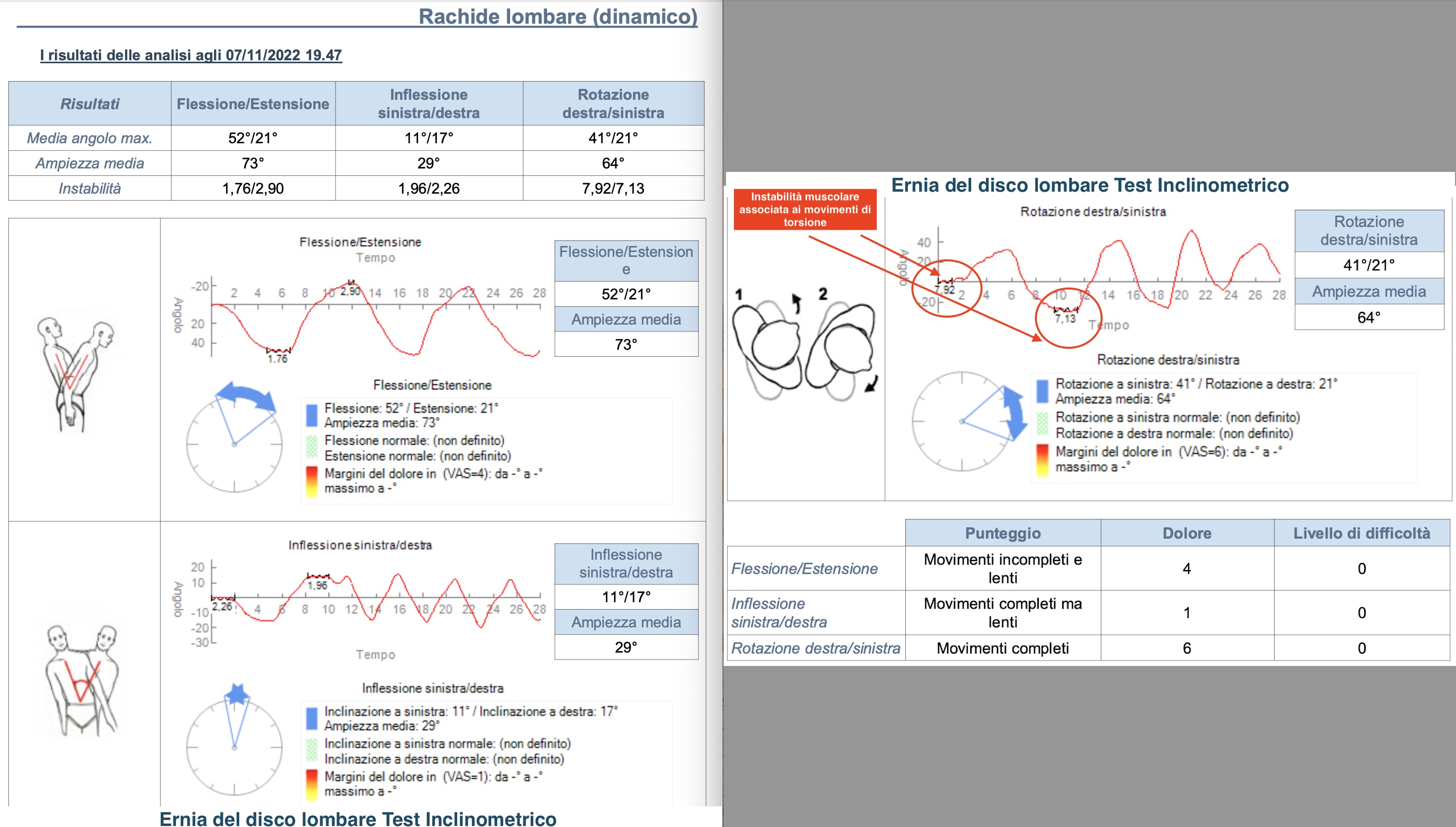Click the red 'Instabilità muscolare associata ai movimenti di torsione' callout
Viewport: 1456px width, 827px height.
805,209
